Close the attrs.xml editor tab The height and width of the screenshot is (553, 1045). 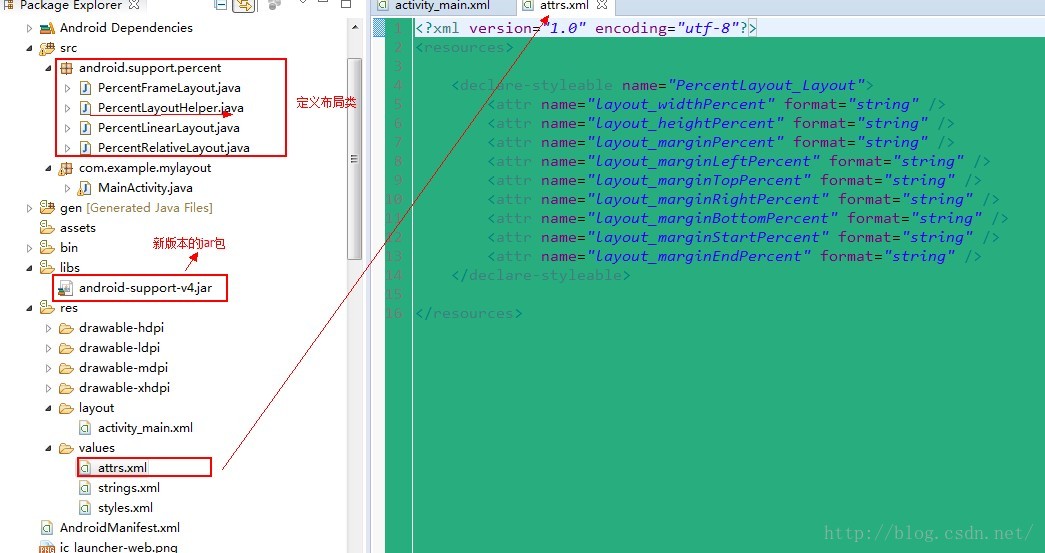coord(602,5)
